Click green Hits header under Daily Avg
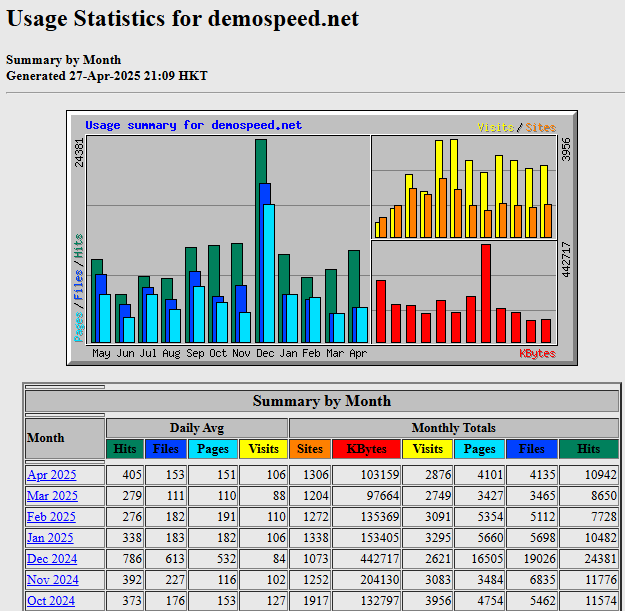Screen dimensions: 625x611 [125, 450]
